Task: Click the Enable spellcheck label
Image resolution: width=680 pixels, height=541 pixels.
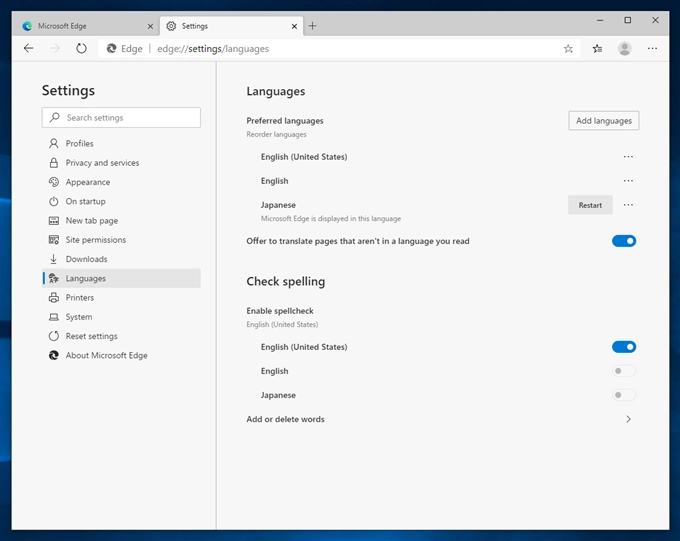Action: 280,311
